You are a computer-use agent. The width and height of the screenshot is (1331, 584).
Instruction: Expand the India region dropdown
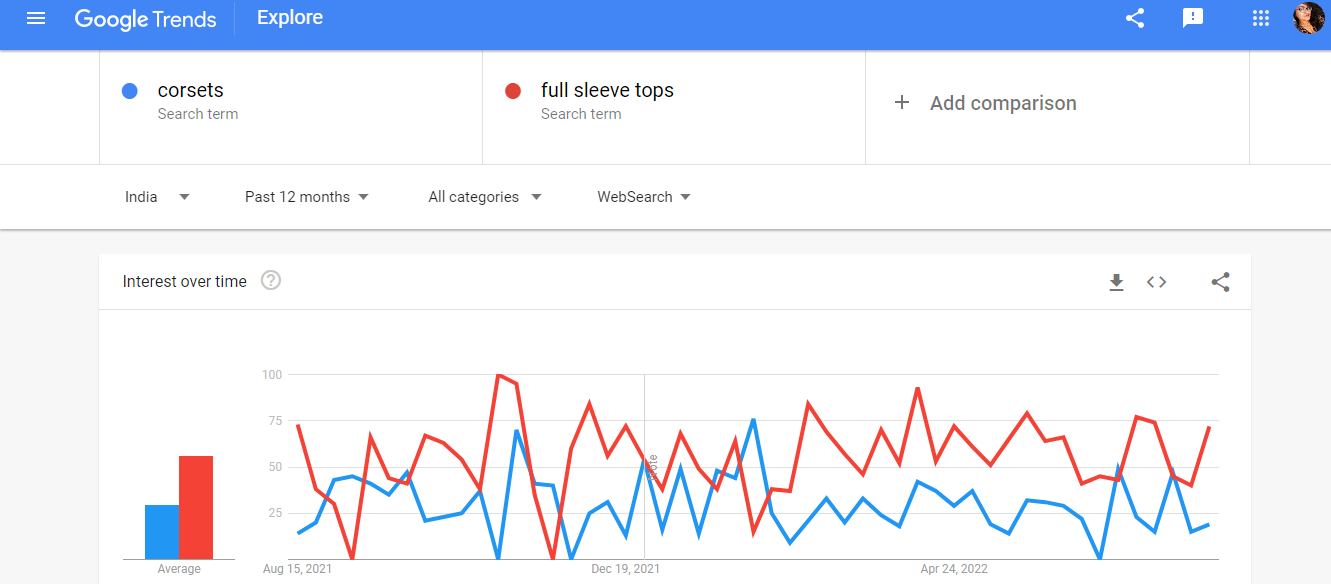click(x=157, y=197)
